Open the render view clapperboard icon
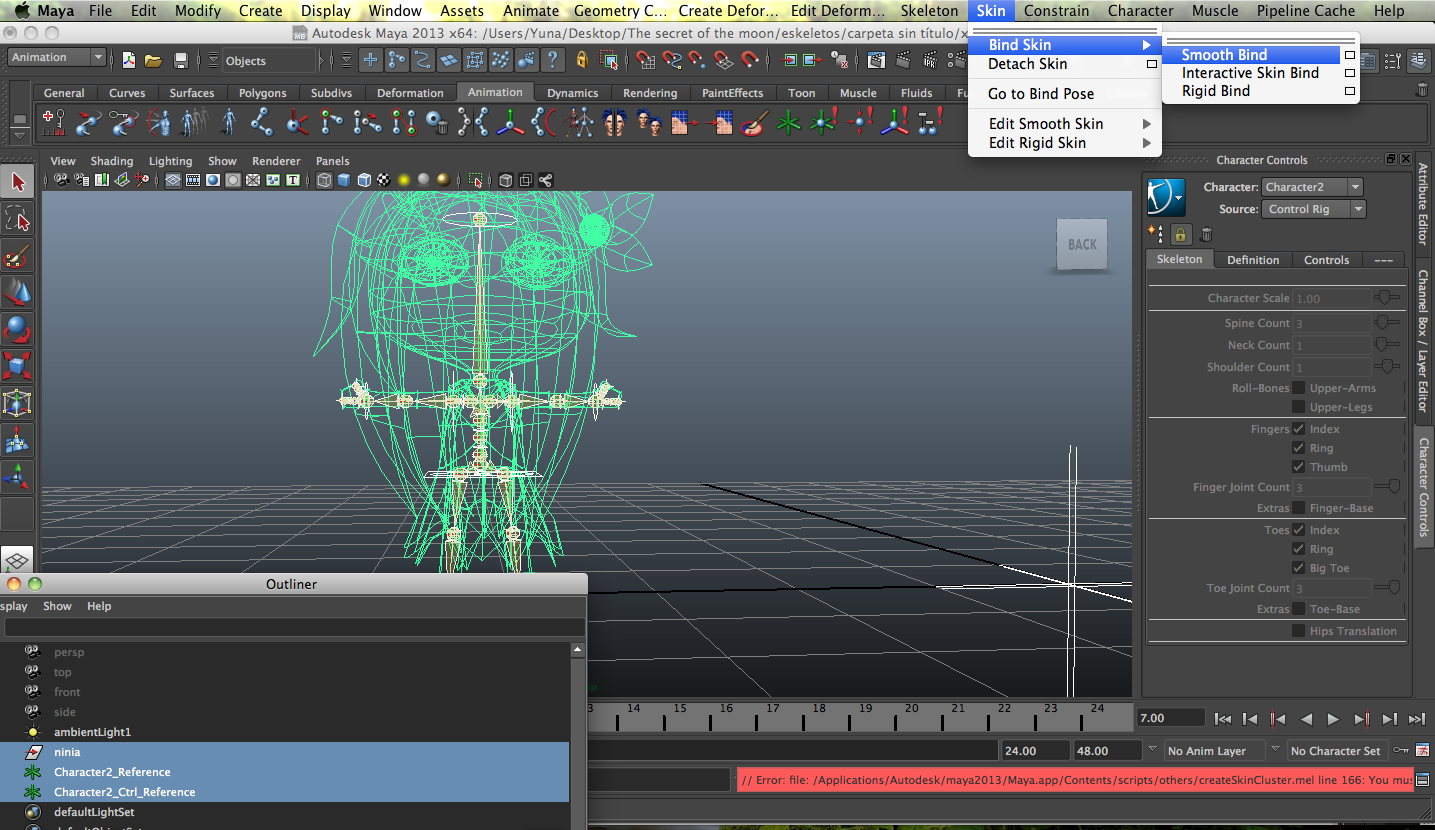1435x830 pixels. pos(876,60)
